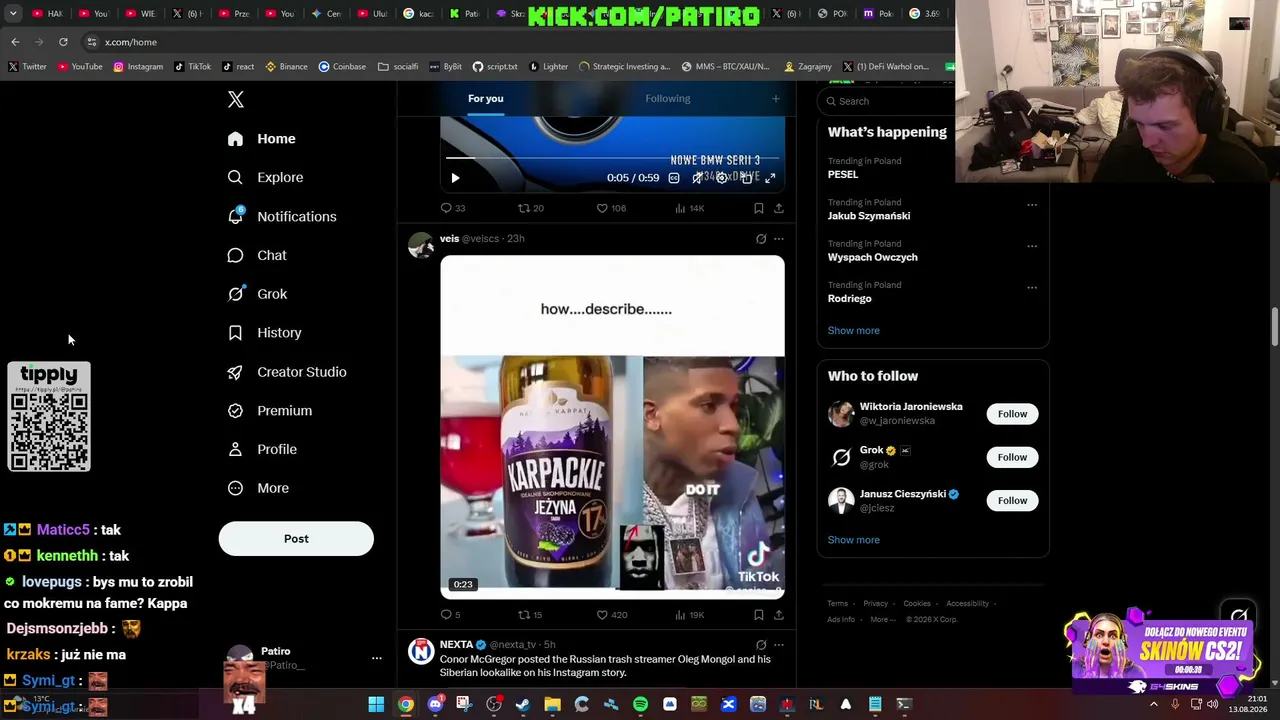
Task: Share the BMW video post
Action: pos(779,208)
